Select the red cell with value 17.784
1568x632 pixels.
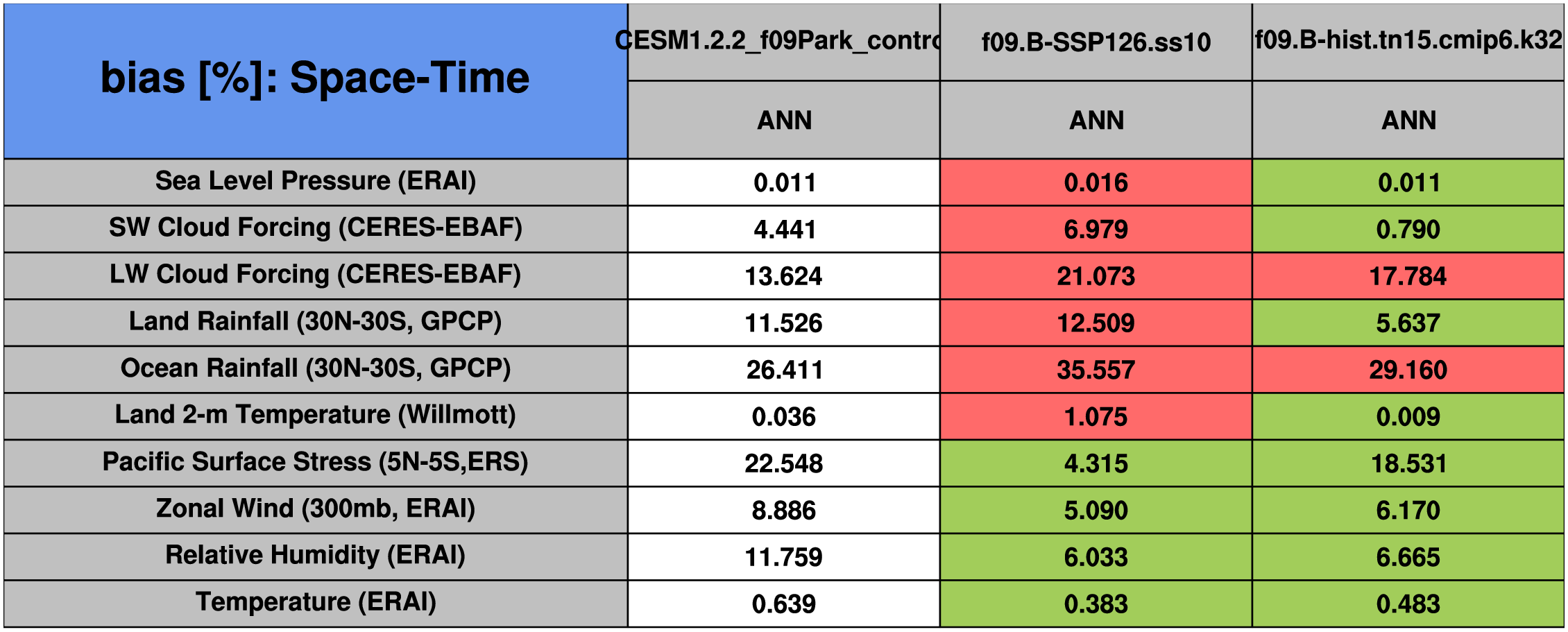[1408, 276]
